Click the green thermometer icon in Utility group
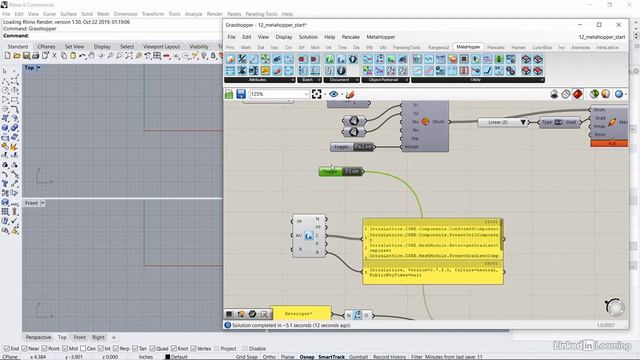Viewport: 640px width, 360px height. [499, 59]
